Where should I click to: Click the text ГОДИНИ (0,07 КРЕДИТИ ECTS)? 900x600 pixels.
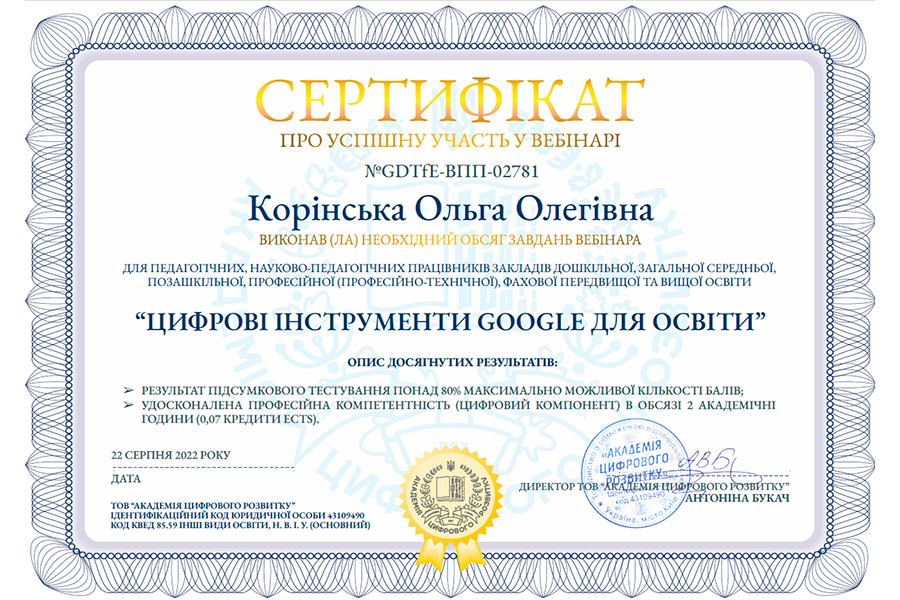[x=230, y=419]
